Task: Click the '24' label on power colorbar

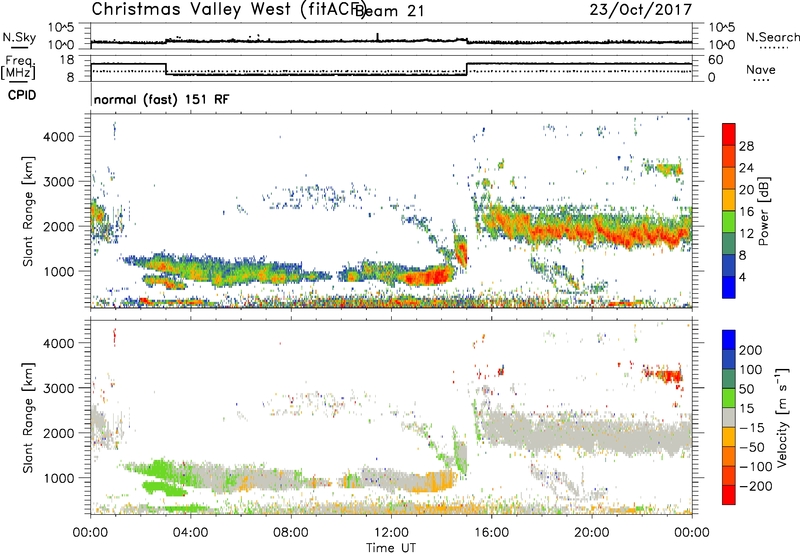Action: coord(746,168)
